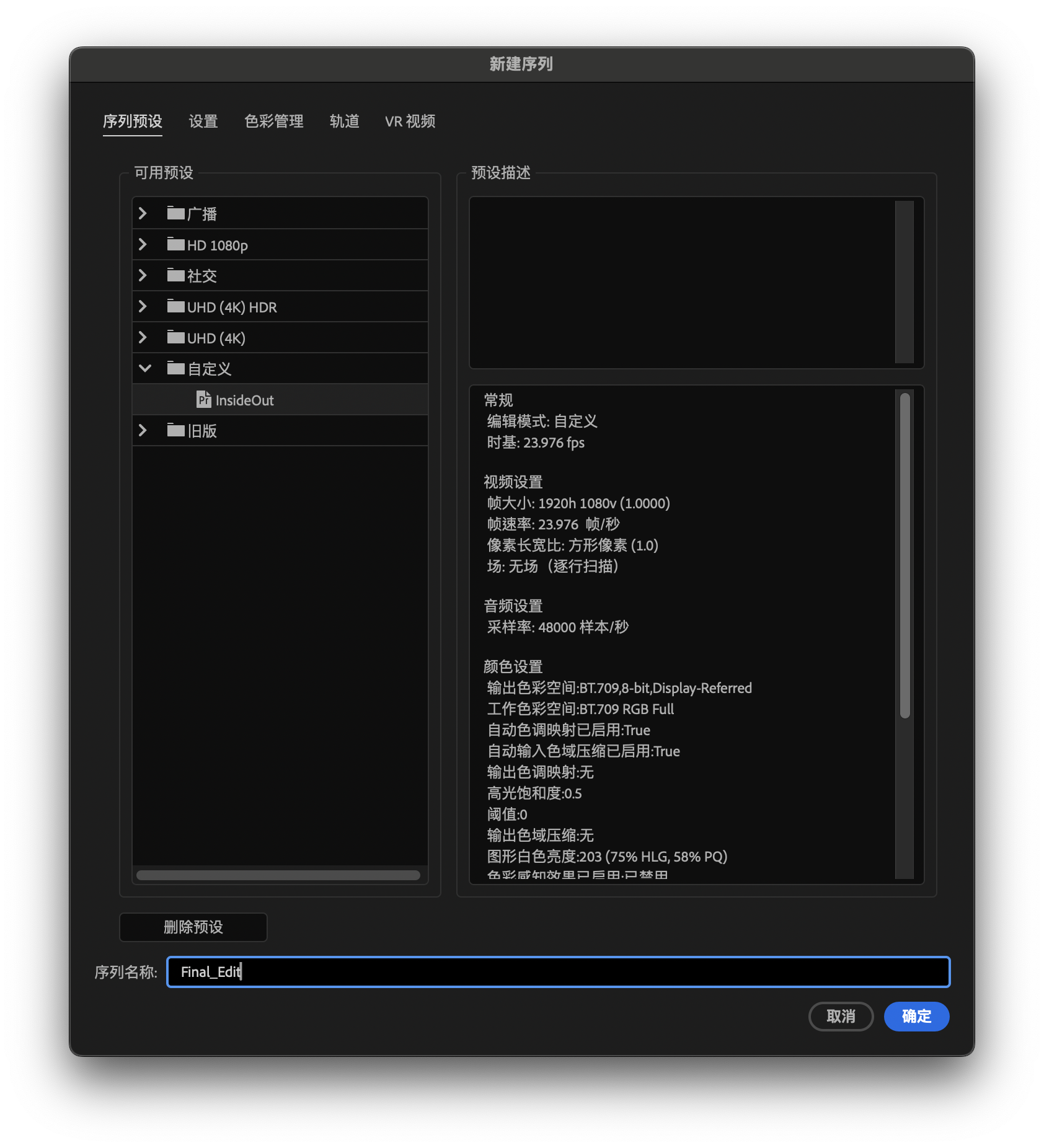
Task: Click the 像素长宽比: 方形像素 line
Action: [572, 545]
